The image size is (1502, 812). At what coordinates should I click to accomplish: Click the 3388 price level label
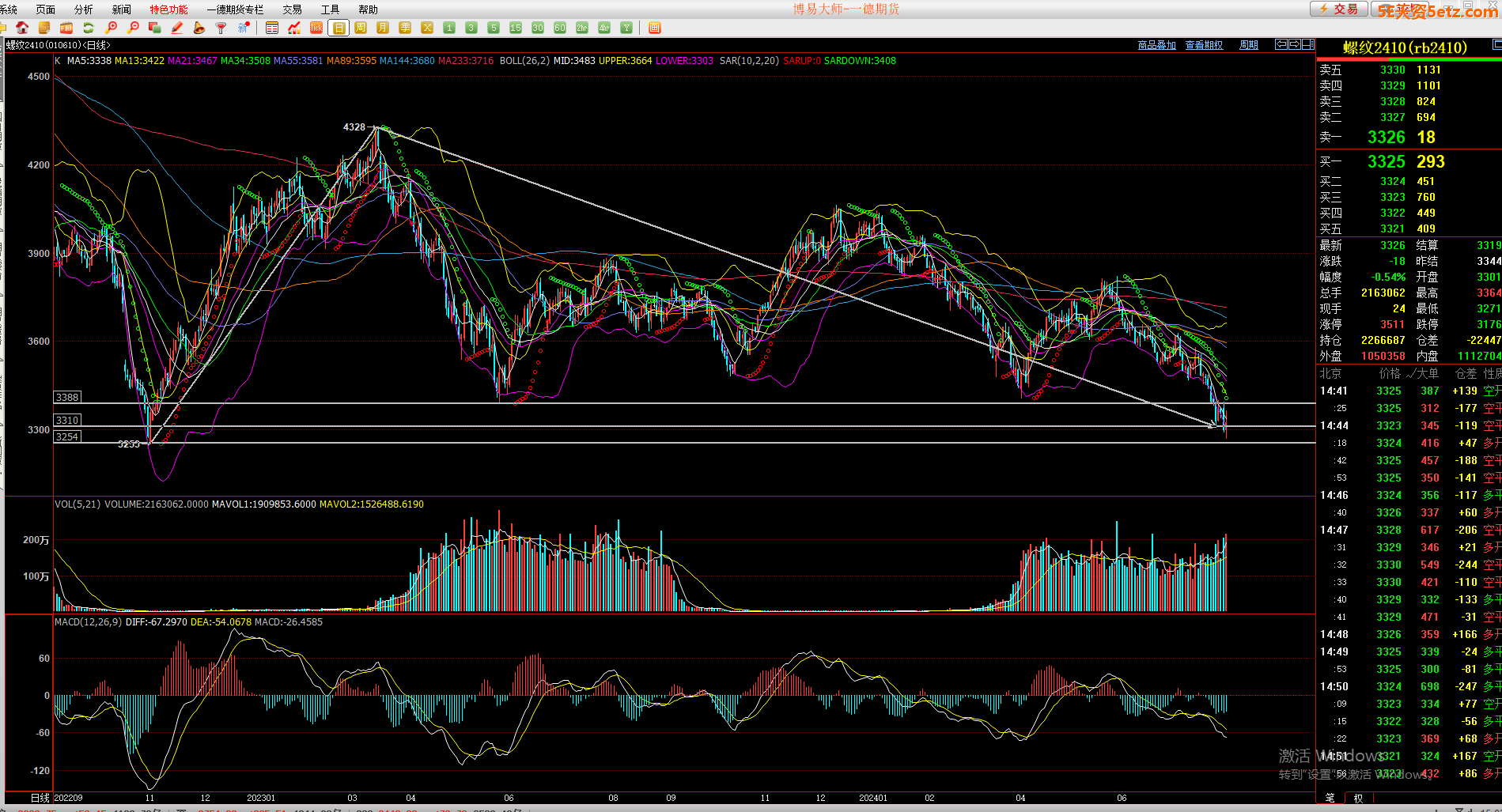67,397
